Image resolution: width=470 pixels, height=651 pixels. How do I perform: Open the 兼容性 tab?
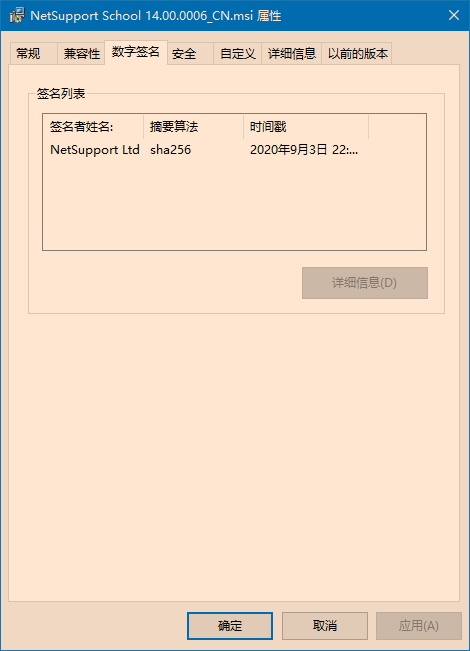81,54
